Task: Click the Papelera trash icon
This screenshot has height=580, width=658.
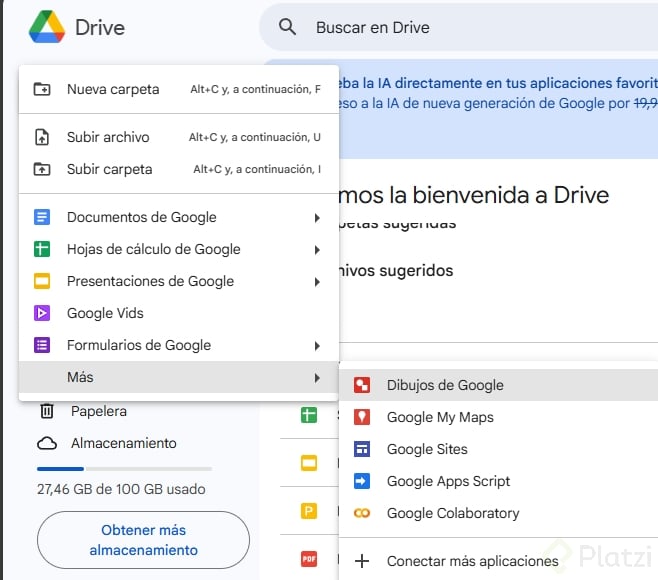Action: [46, 411]
